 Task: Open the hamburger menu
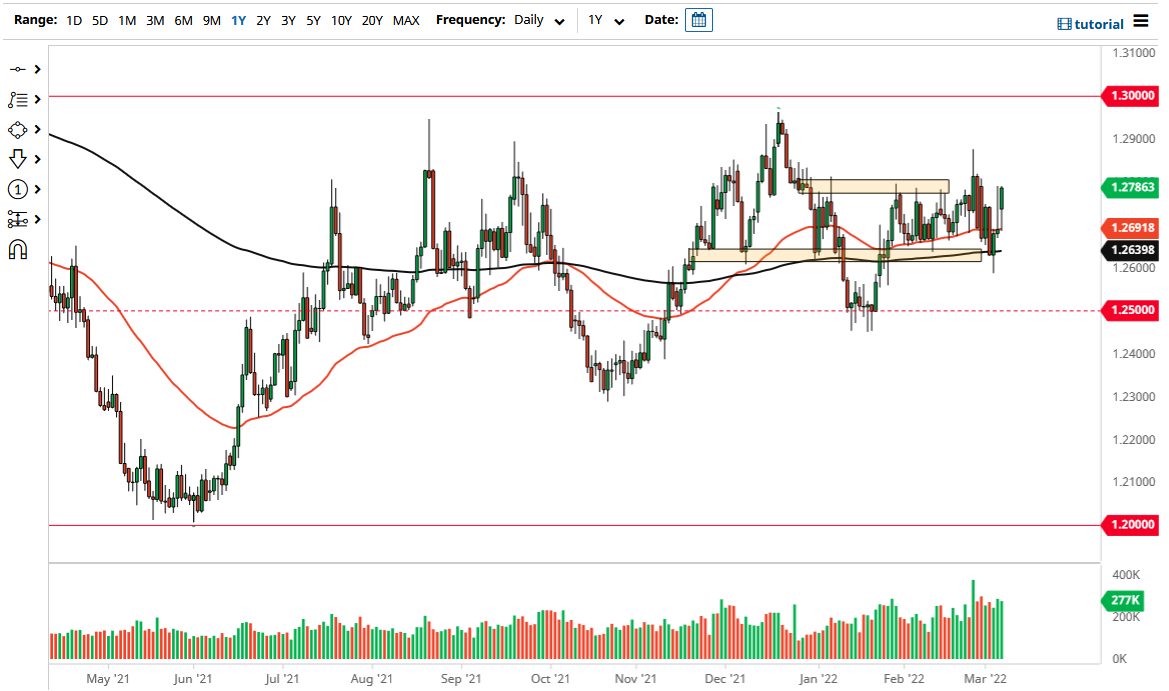click(1142, 21)
